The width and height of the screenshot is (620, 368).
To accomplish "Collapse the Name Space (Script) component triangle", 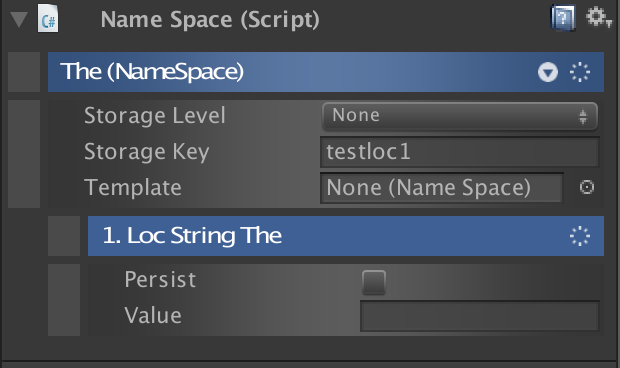I will (19, 19).
